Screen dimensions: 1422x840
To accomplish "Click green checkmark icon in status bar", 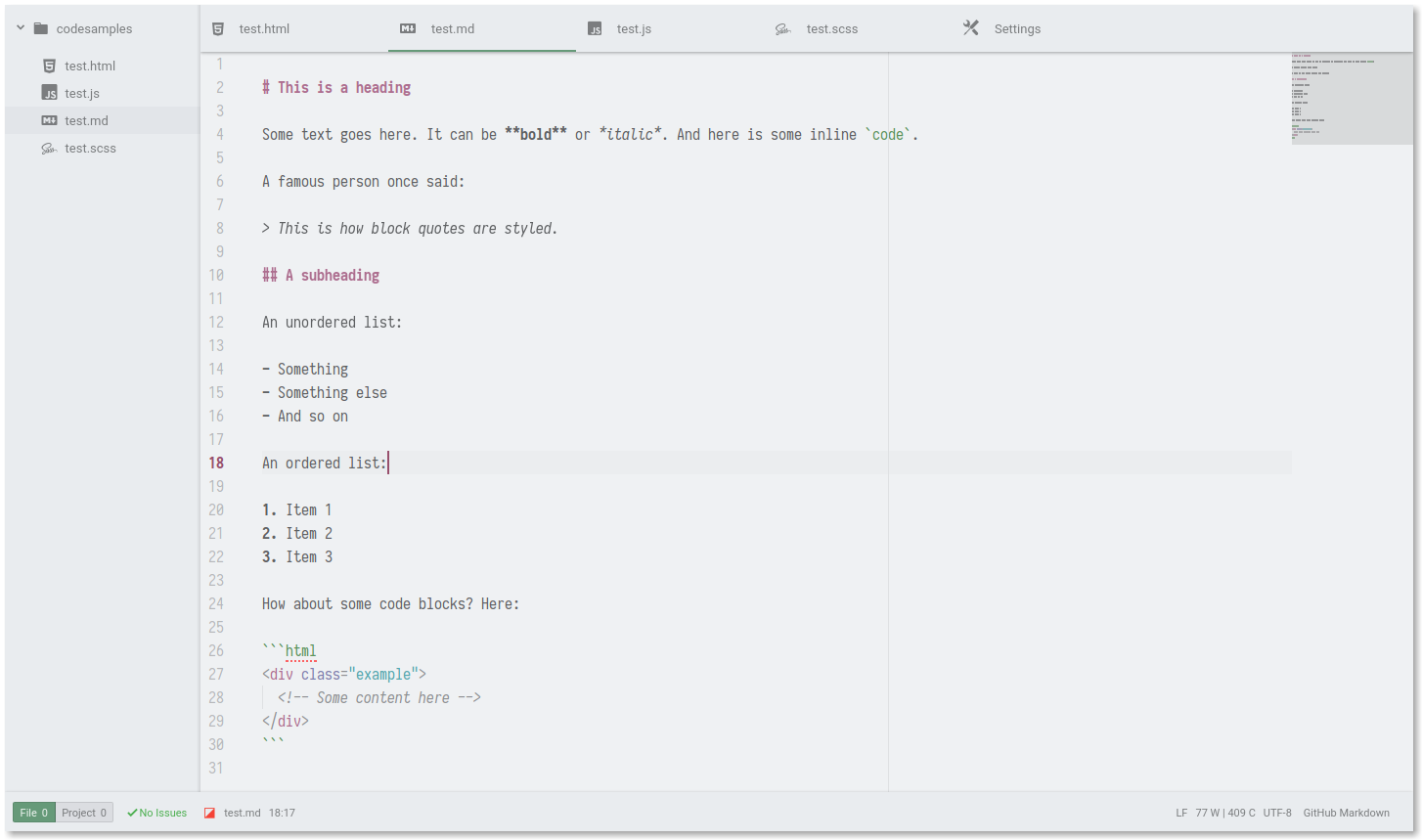I will point(132,813).
